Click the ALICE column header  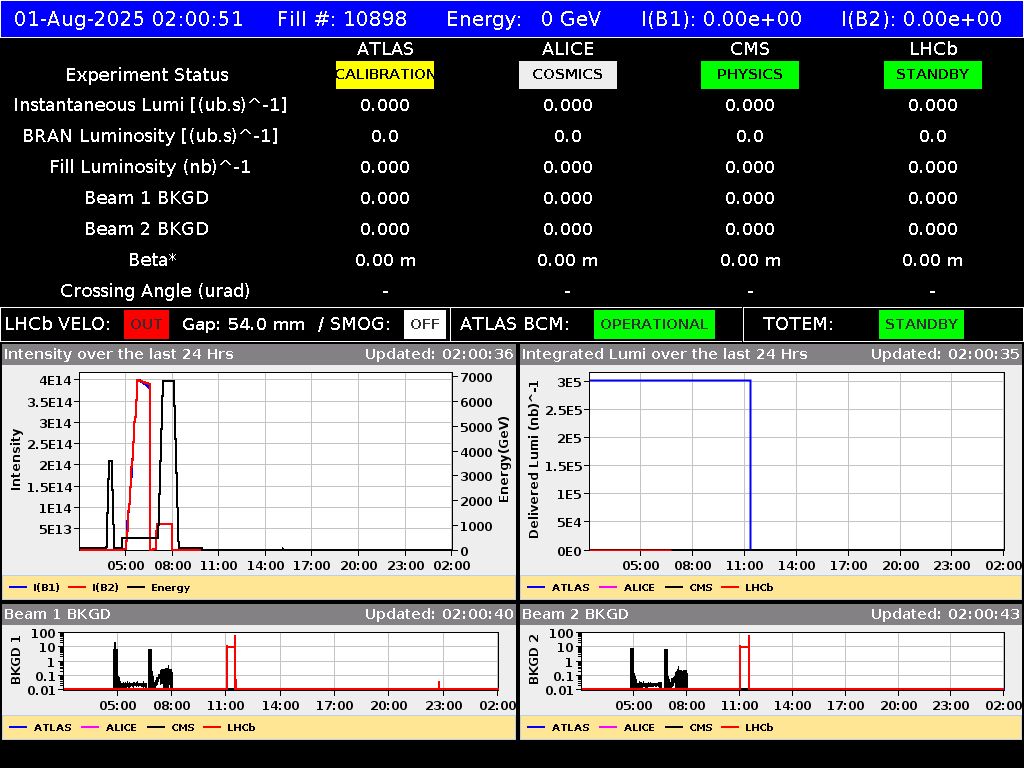(x=568, y=49)
